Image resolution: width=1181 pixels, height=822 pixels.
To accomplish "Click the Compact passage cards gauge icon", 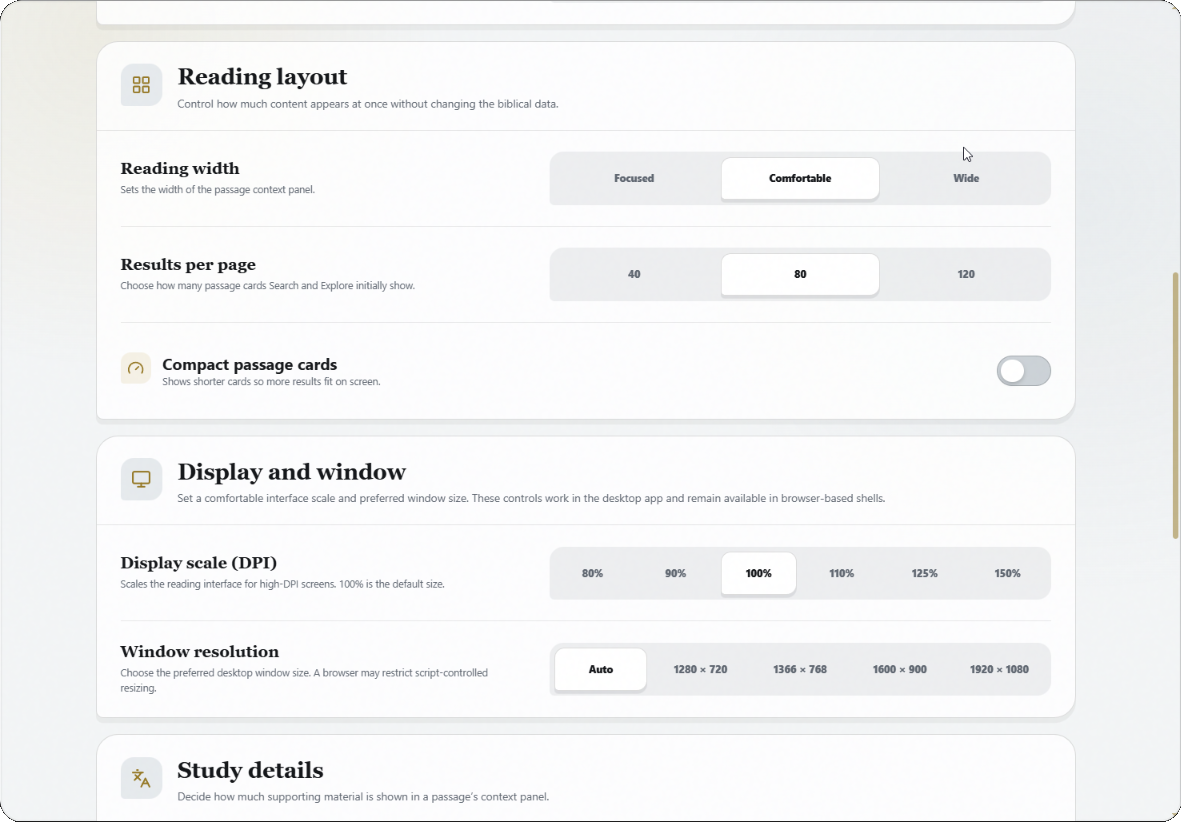I will (136, 368).
